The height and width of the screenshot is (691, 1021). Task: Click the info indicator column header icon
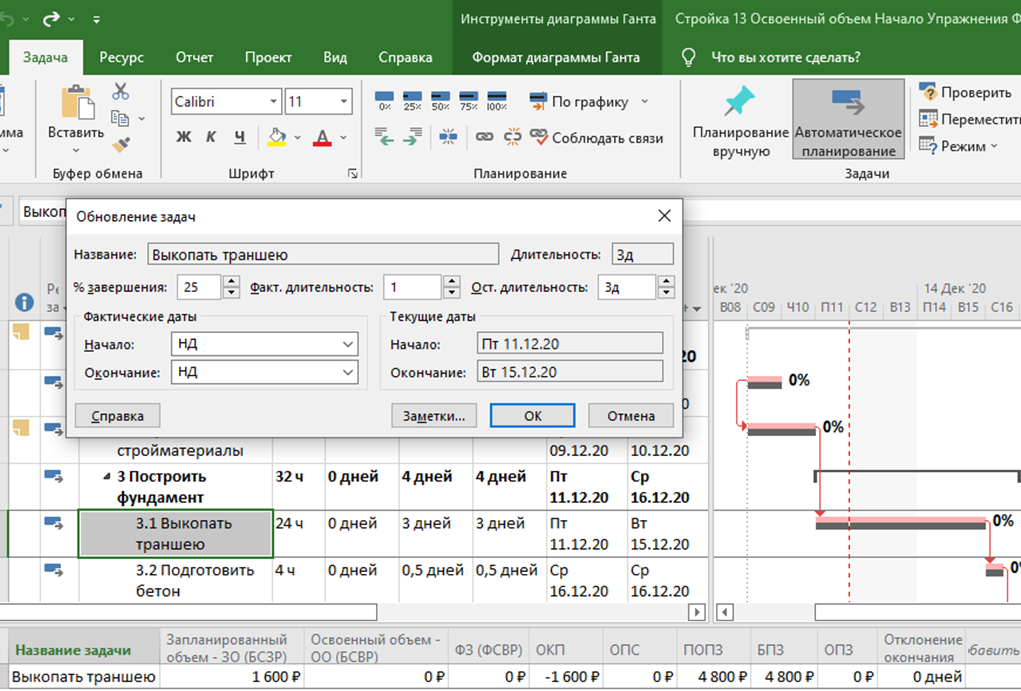24,302
